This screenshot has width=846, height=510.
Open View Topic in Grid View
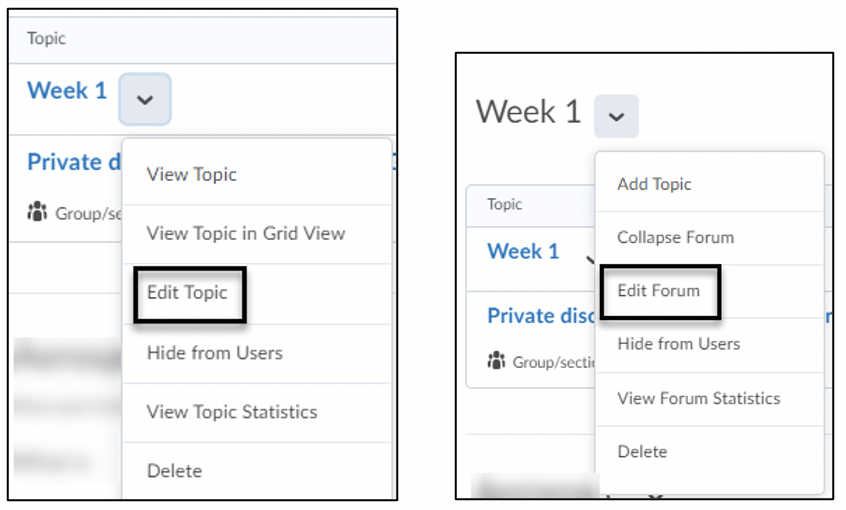coord(245,233)
